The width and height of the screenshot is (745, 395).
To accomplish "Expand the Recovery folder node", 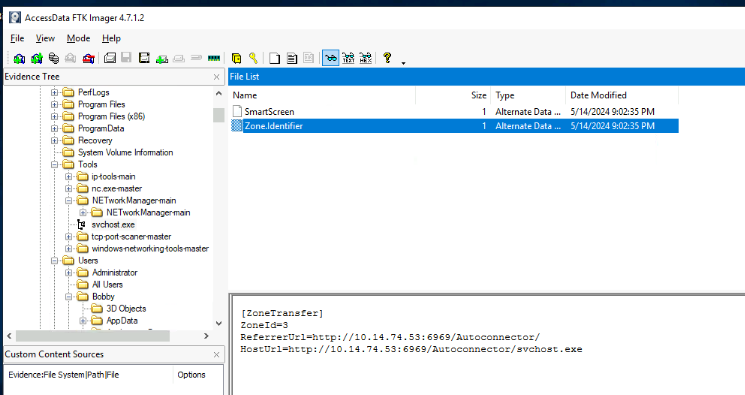I will (x=55, y=140).
